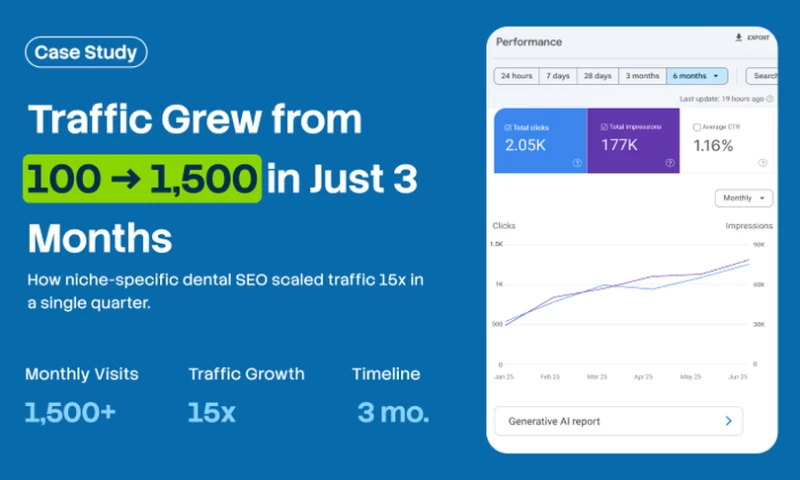
Task: Click the Search type filter button
Action: pyautogui.click(x=762, y=76)
